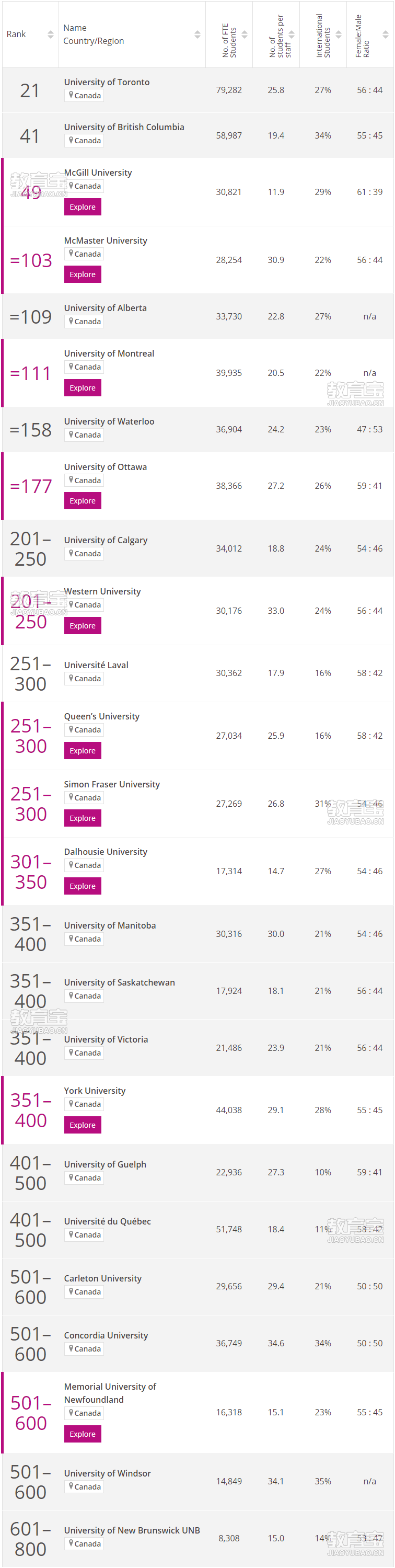This screenshot has width=395, height=1568.
Task: Open Explore for University of Montreal
Action: (83, 388)
